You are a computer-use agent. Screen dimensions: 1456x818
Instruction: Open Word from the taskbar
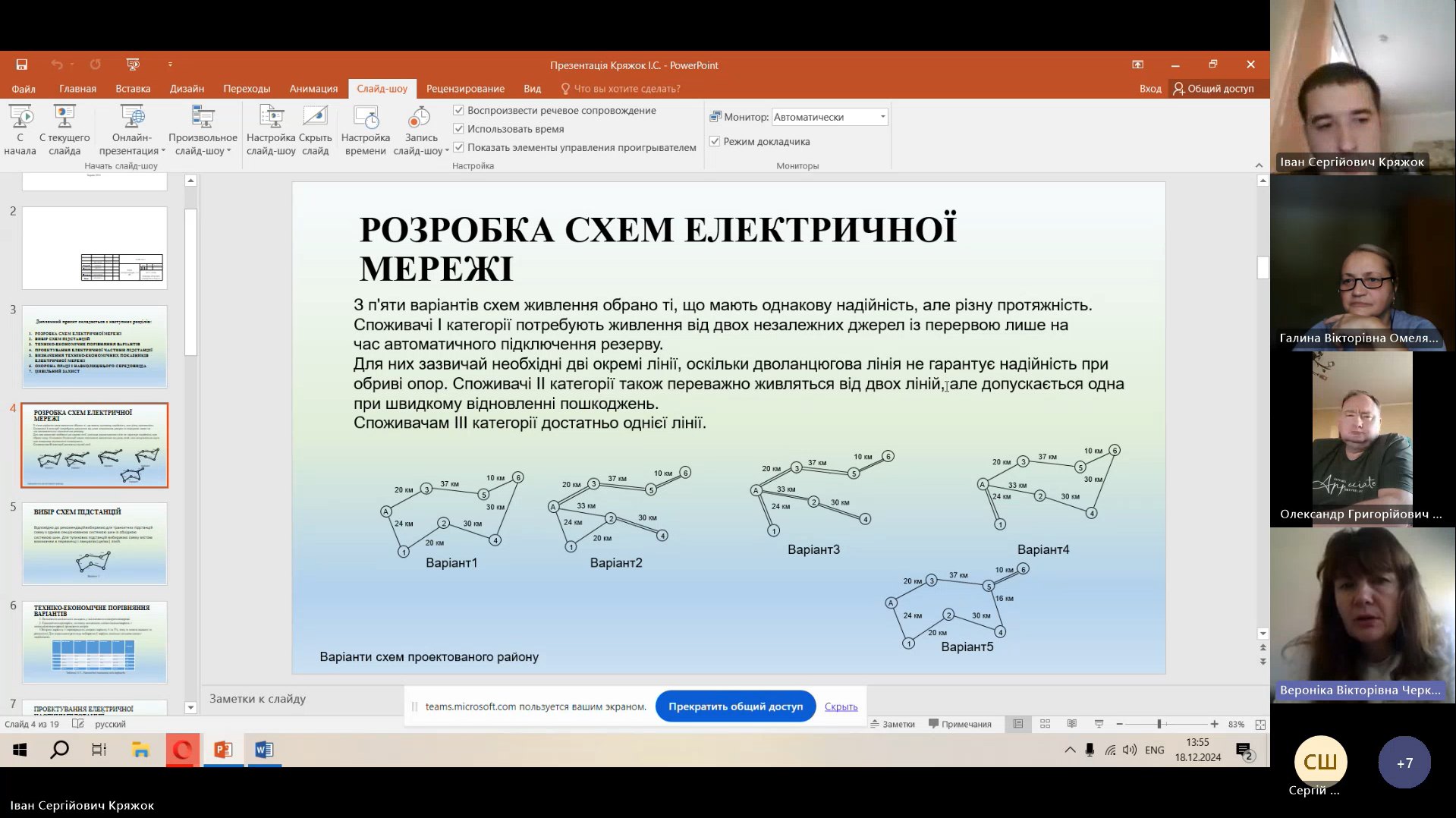(x=263, y=750)
